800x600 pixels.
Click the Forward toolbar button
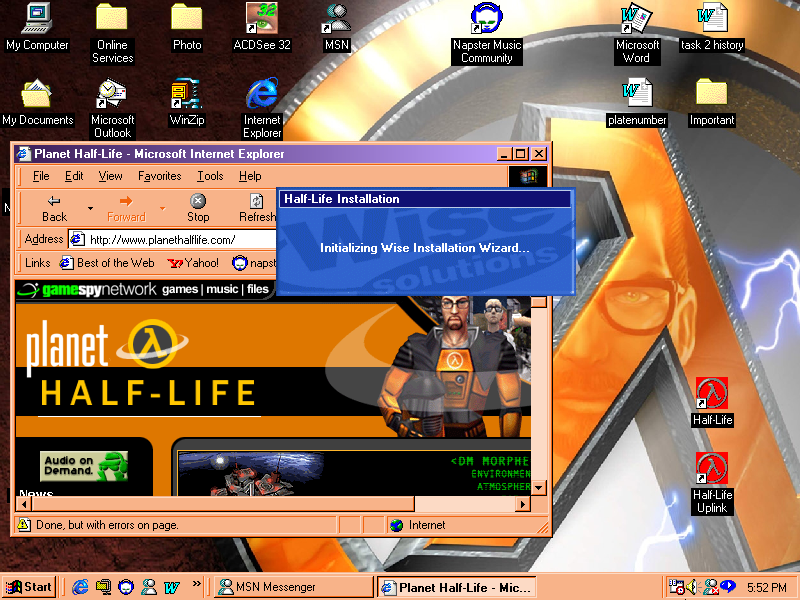point(126,209)
